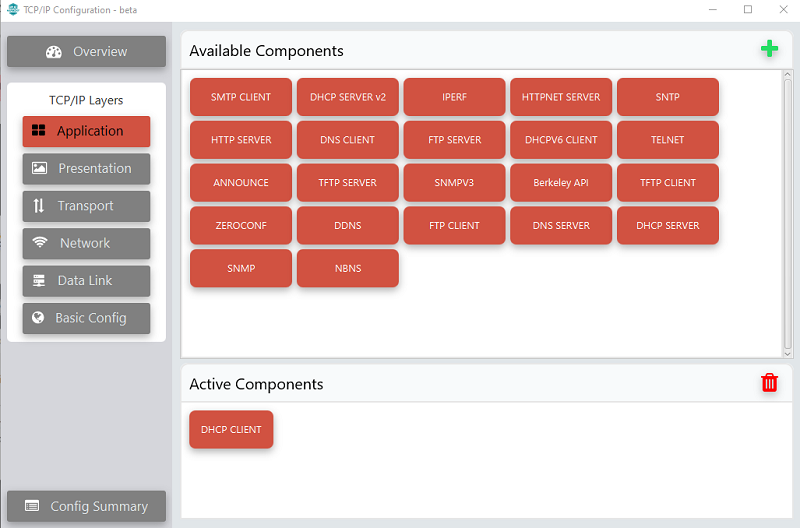Image resolution: width=800 pixels, height=528 pixels.
Task: Maximize the TCP/IP Configuration window
Action: coord(748,9)
